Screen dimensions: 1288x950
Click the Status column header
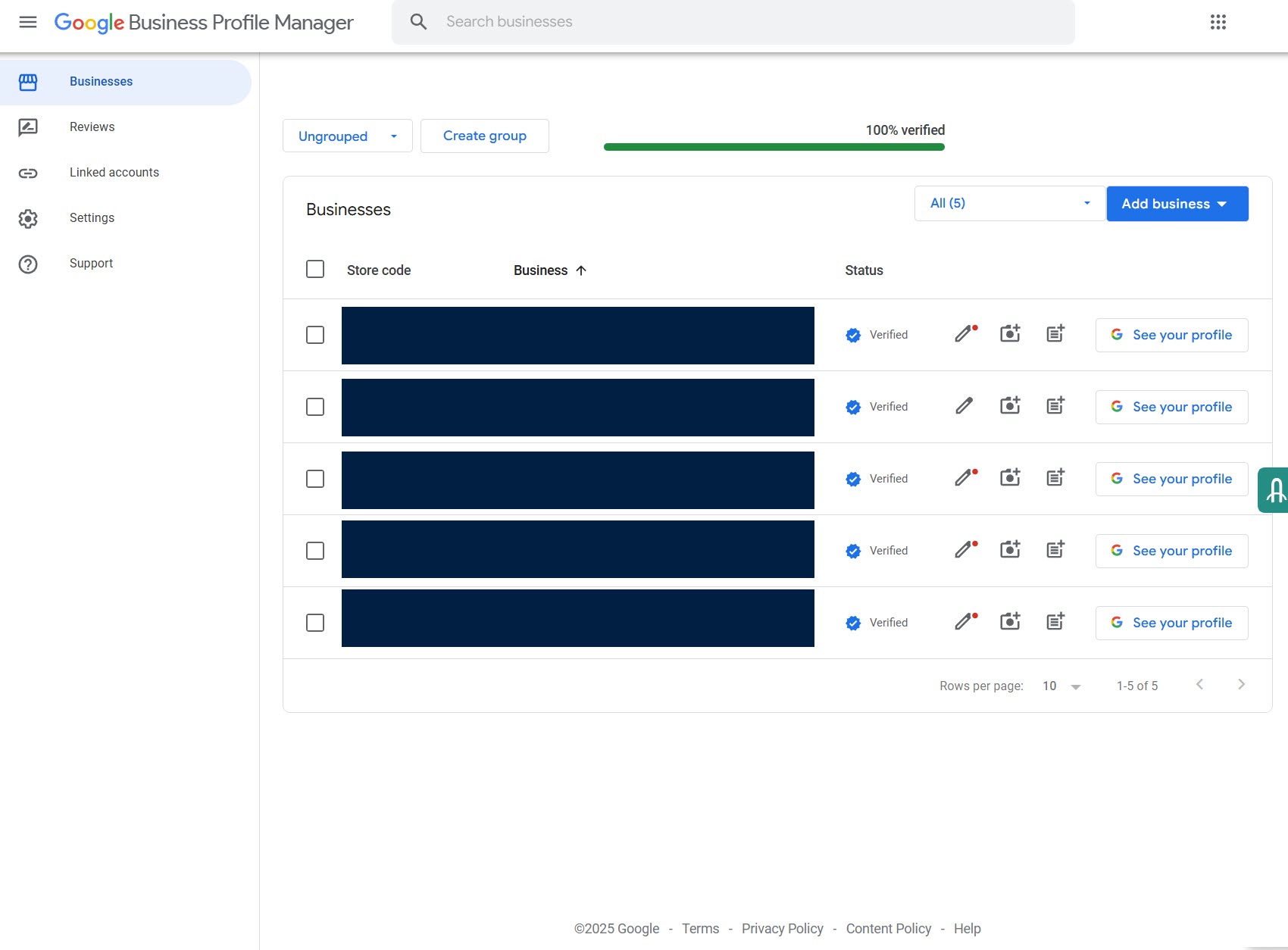tap(864, 270)
